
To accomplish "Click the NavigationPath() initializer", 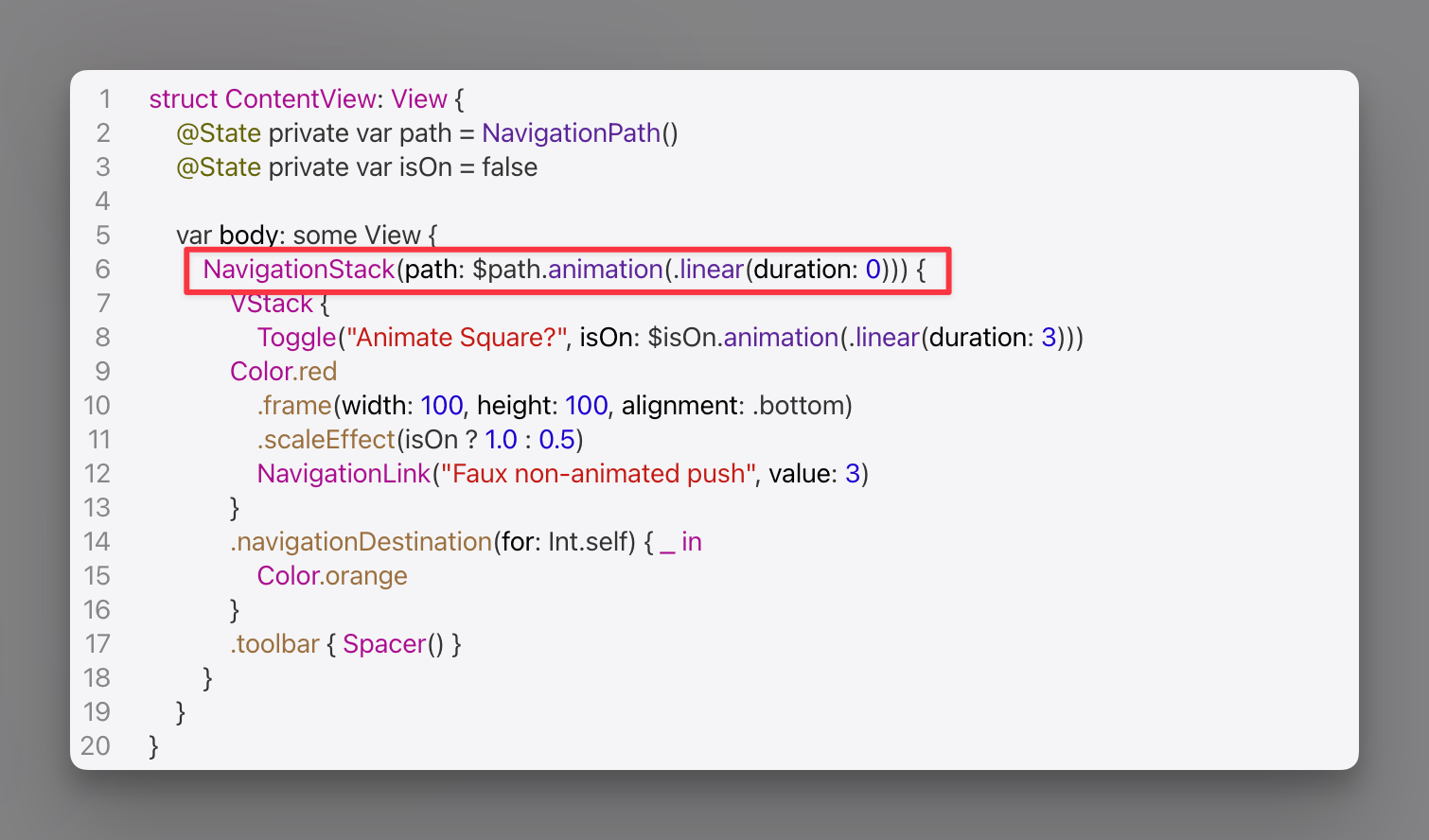I will pos(579,133).
